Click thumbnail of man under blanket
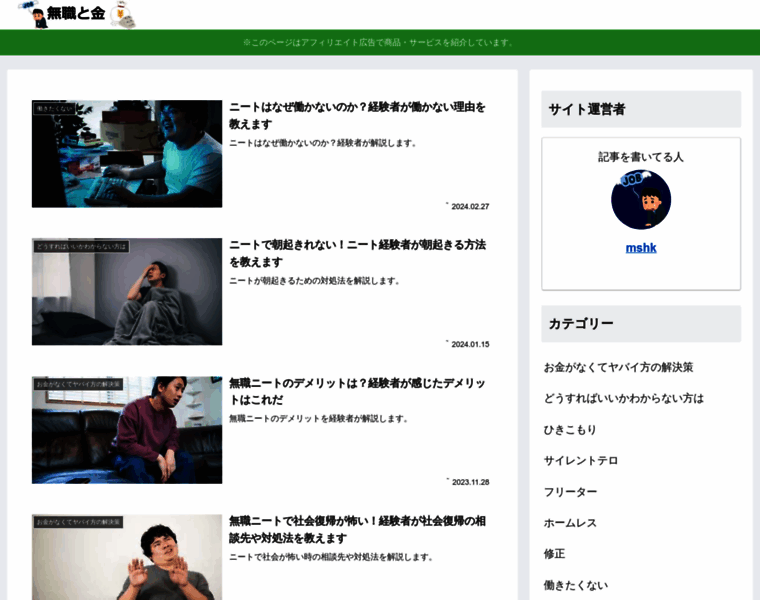The image size is (760, 600). [x=127, y=292]
